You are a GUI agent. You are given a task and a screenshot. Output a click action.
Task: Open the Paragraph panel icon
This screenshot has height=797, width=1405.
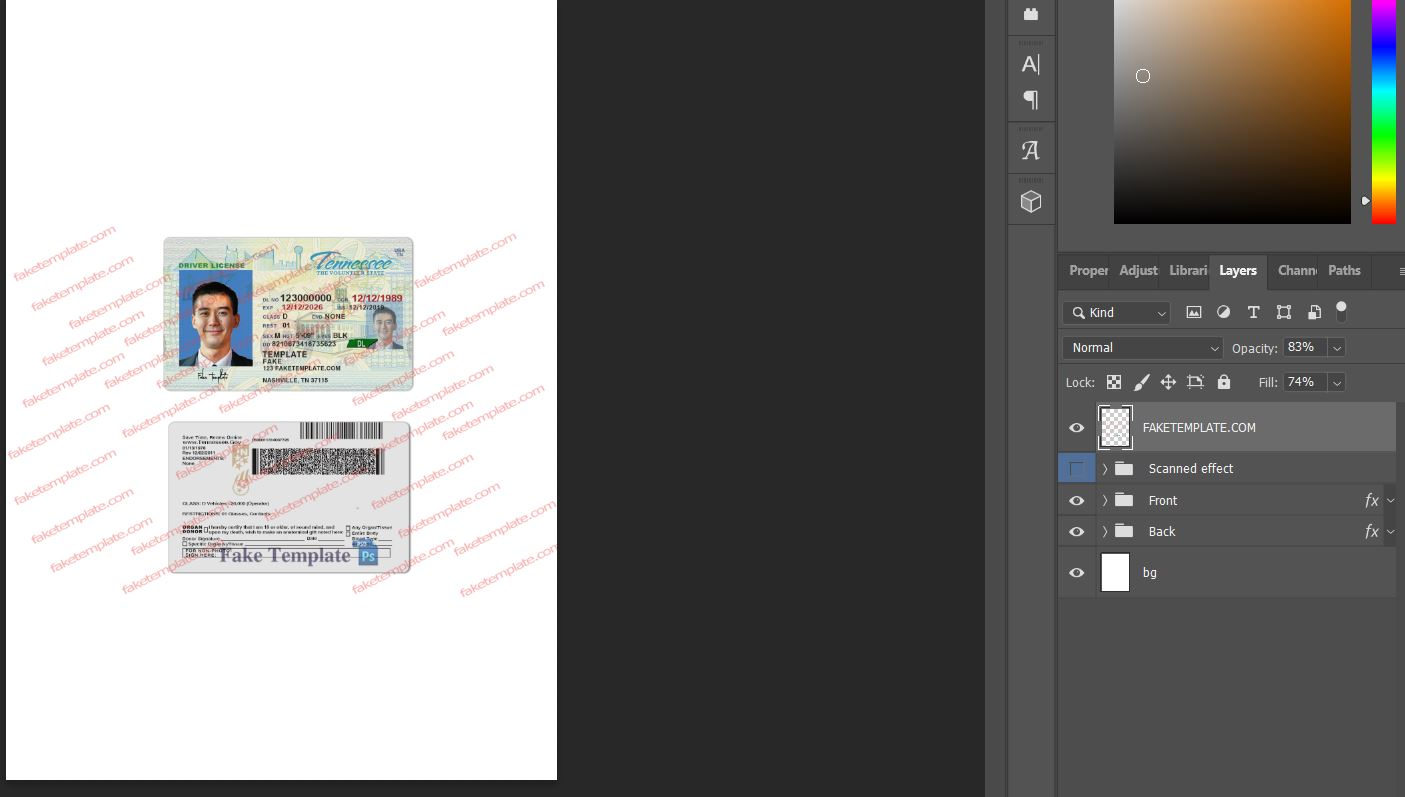click(x=1030, y=100)
